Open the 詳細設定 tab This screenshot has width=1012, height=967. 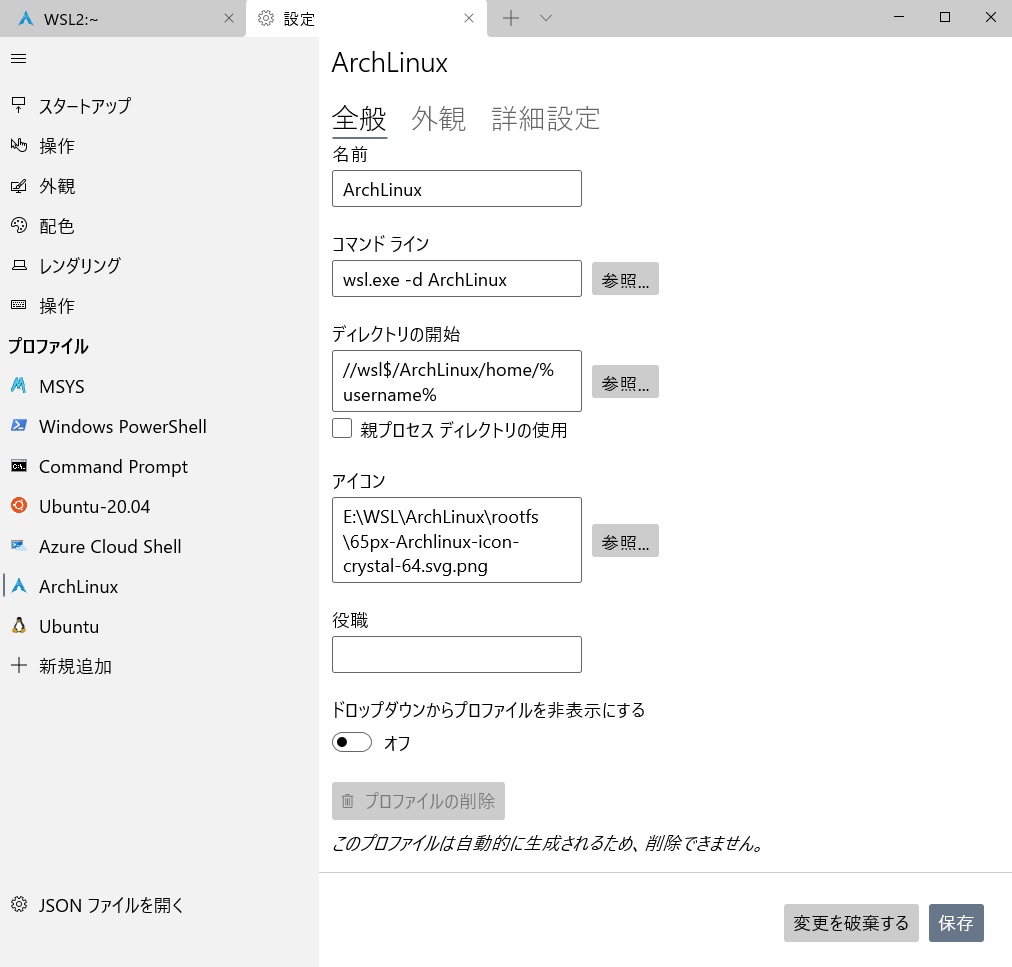[x=545, y=118]
